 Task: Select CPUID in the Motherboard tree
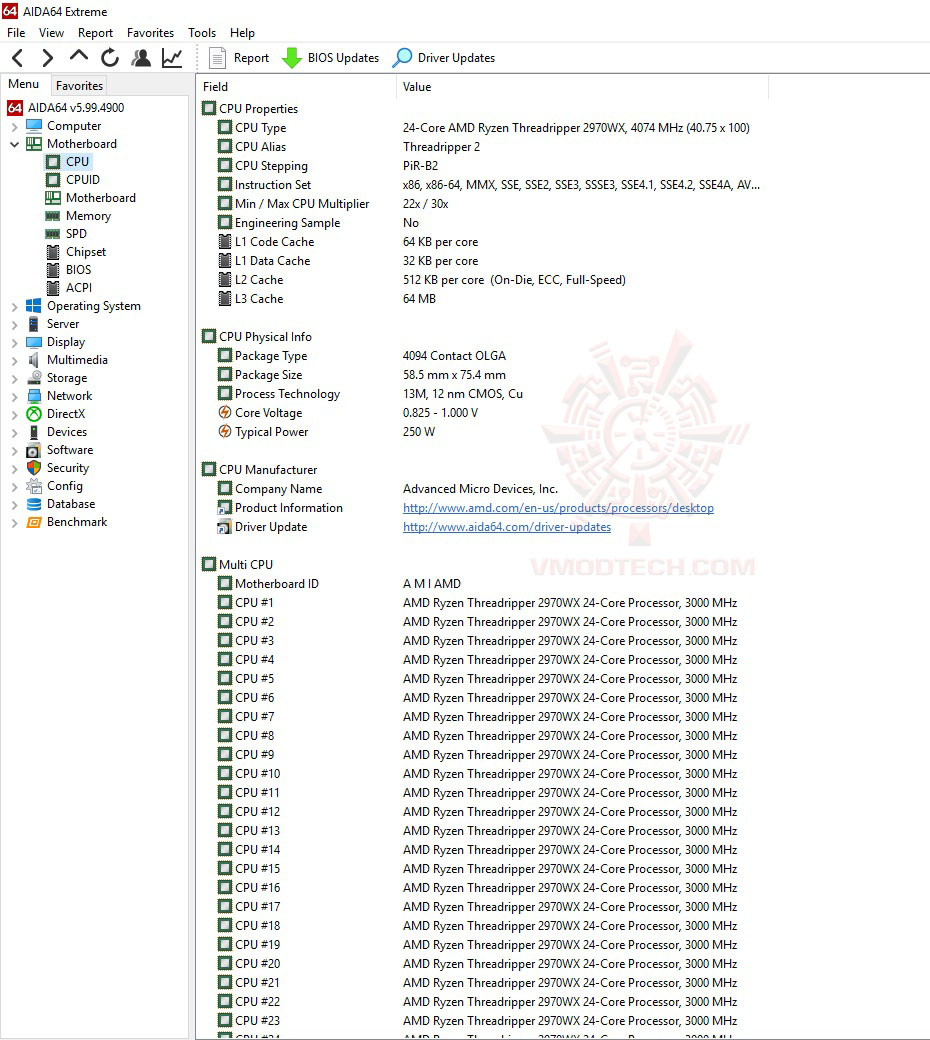tap(82, 180)
